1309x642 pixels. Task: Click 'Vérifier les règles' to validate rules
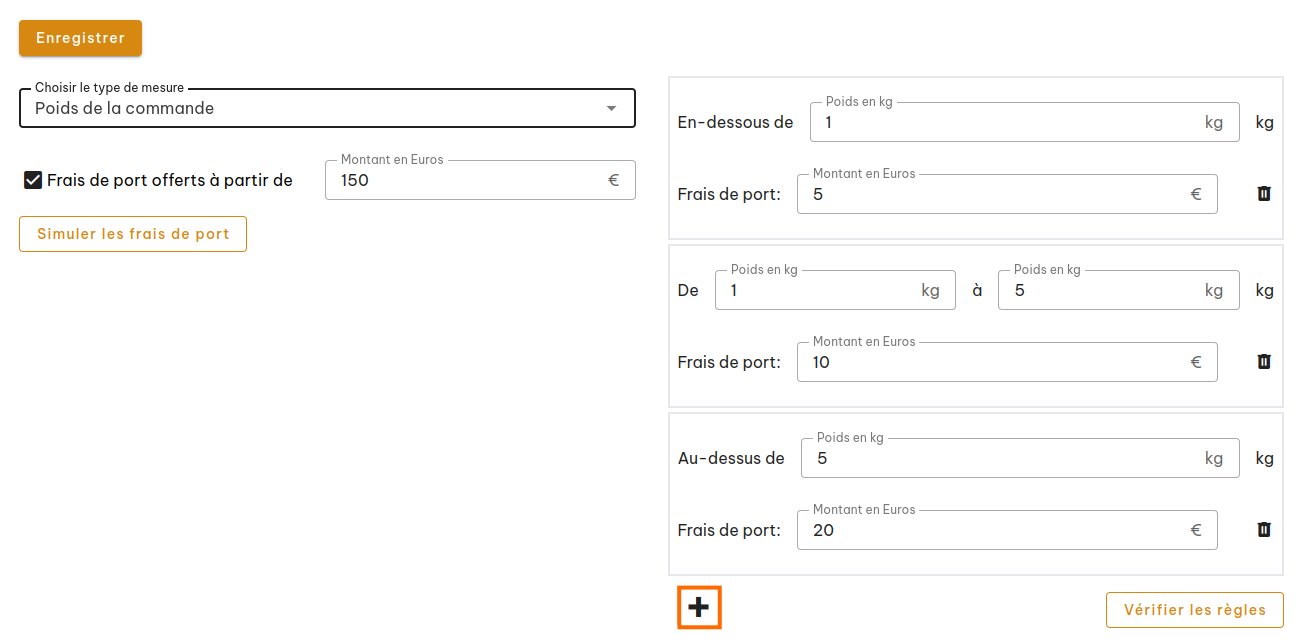[1194, 609]
